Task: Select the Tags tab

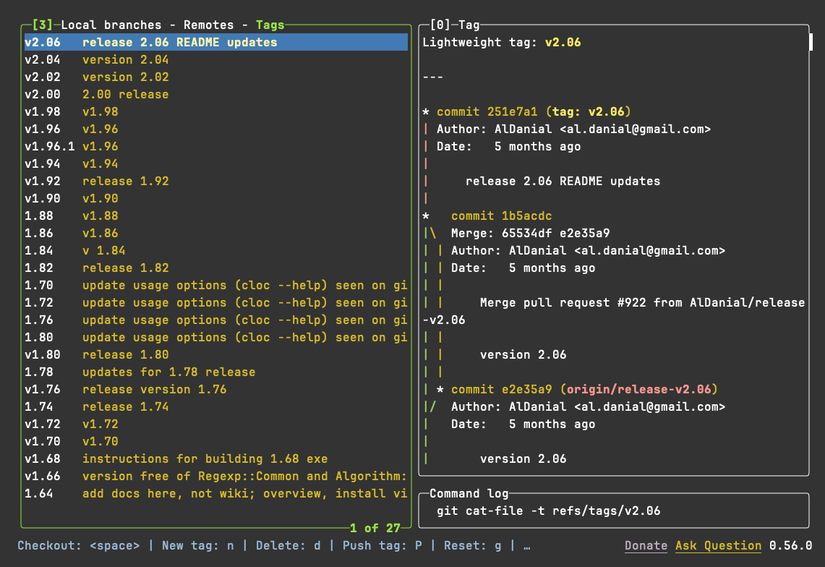Action: tap(269, 24)
